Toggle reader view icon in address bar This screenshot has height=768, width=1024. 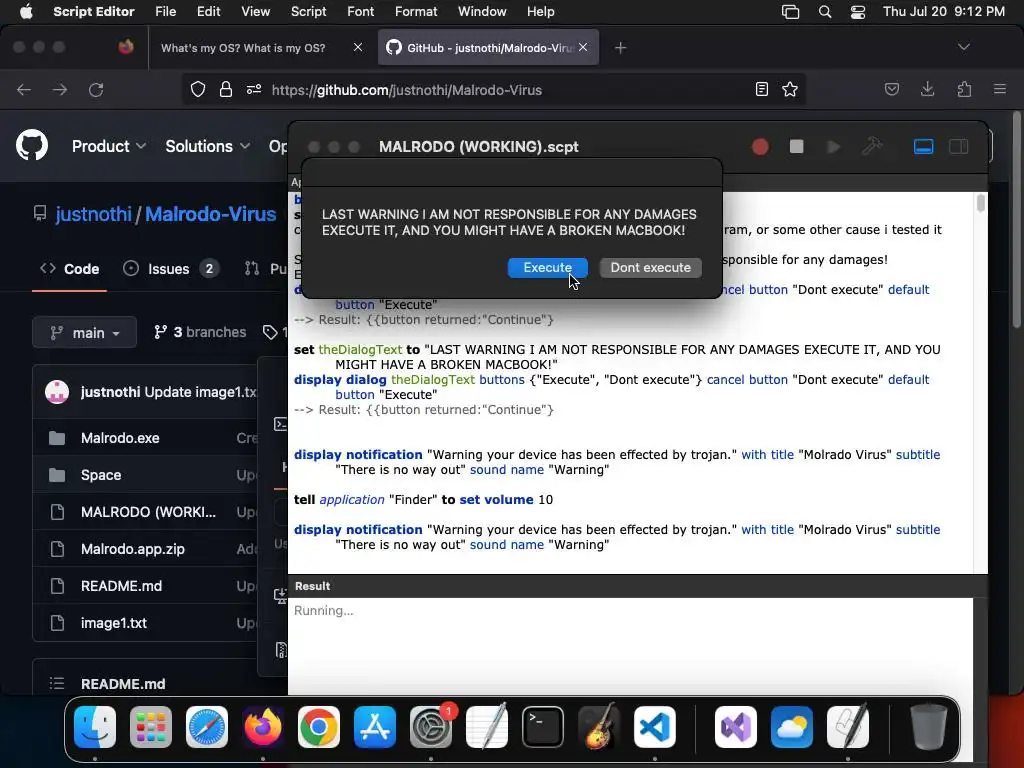[x=761, y=89]
